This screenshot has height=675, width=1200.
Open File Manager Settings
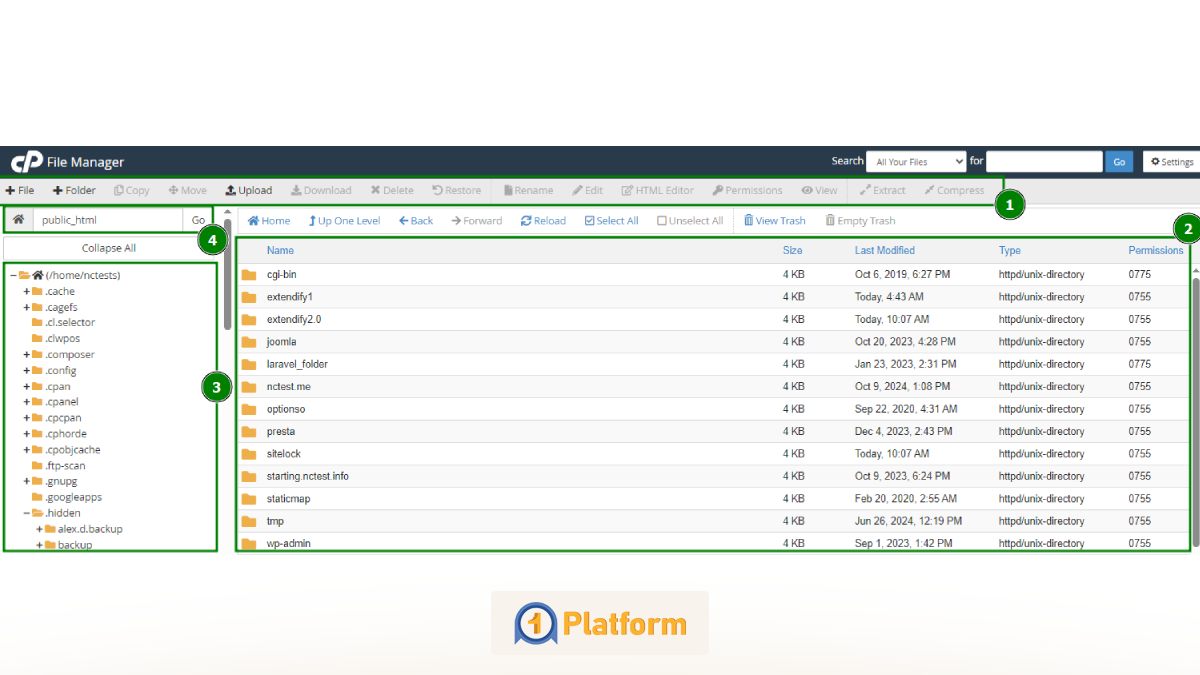click(x=1169, y=161)
